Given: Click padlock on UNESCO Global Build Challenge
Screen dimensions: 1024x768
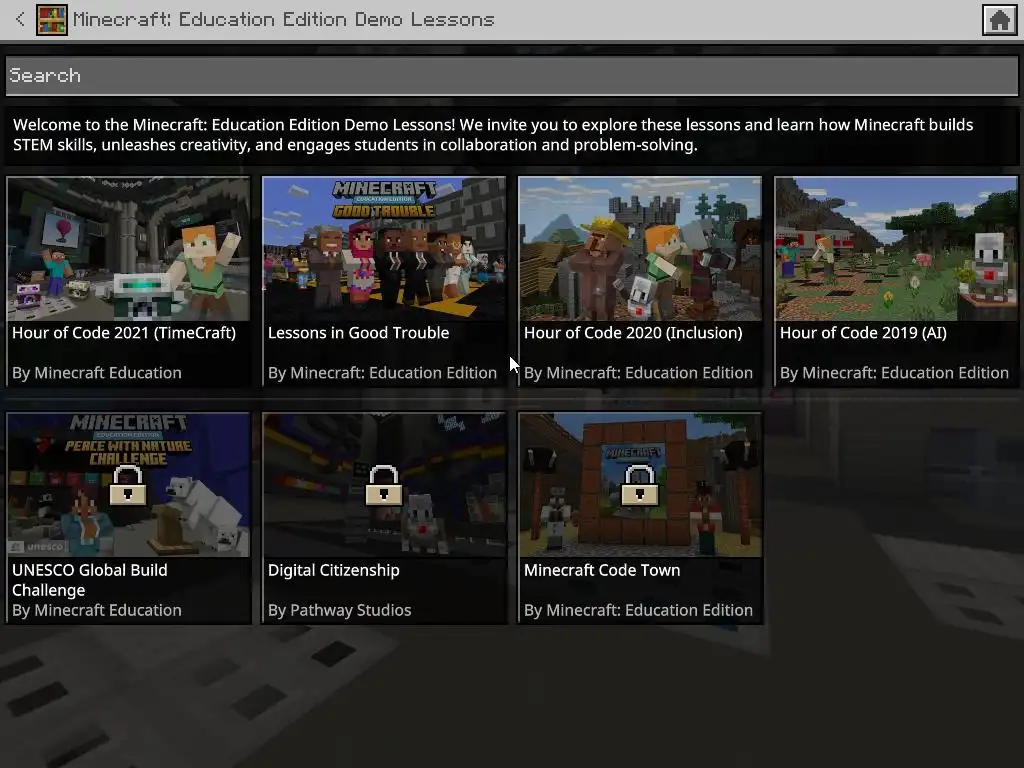Looking at the screenshot, I should [x=128, y=485].
